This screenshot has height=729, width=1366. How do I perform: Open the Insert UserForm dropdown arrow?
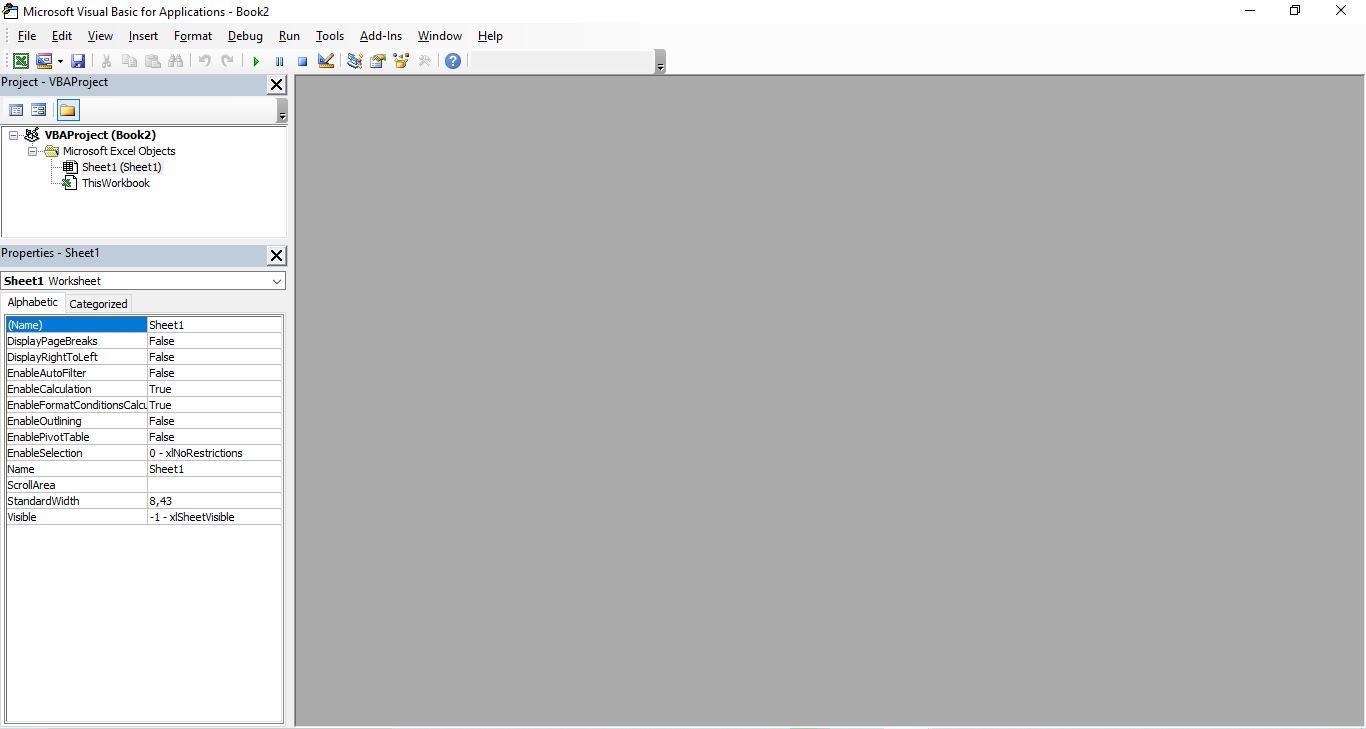[x=60, y=61]
